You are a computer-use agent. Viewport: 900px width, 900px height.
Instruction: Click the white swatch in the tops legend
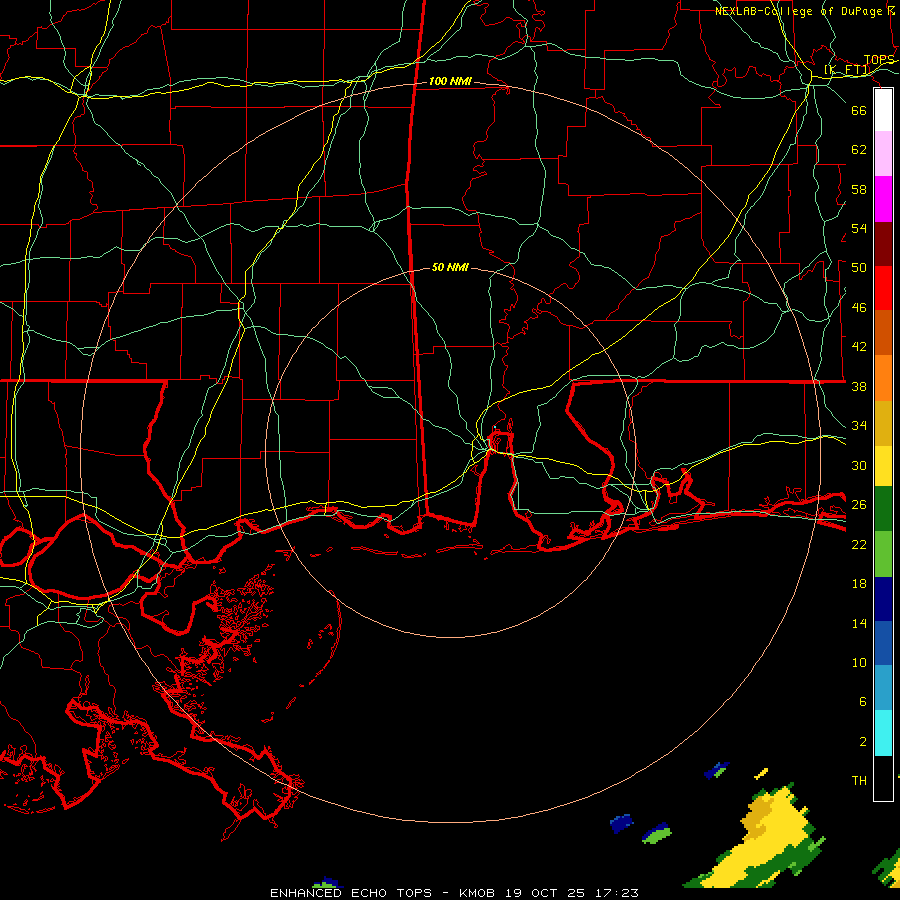tap(883, 110)
